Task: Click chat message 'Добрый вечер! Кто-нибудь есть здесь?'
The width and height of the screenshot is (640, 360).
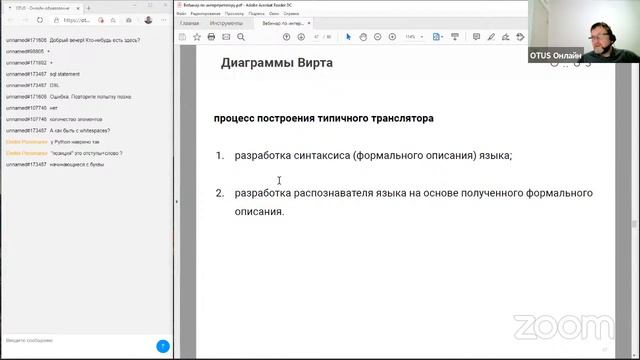Action: [x=95, y=40]
